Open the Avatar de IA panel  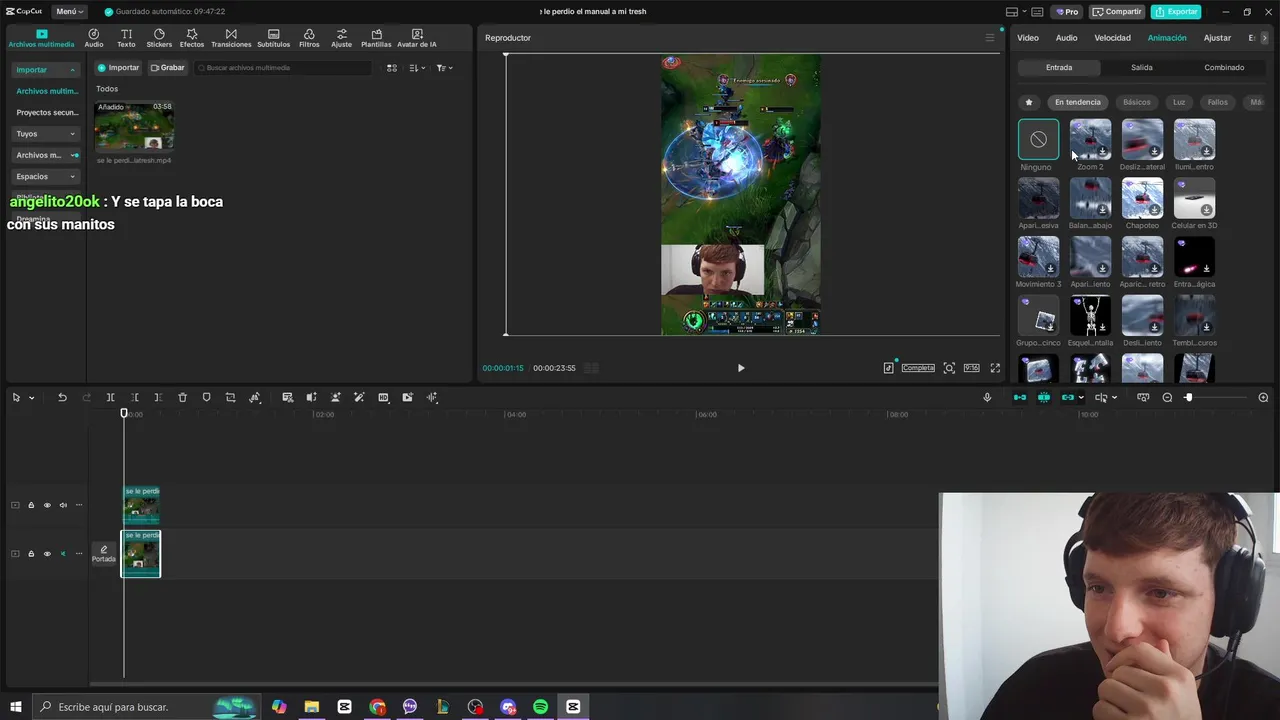417,38
